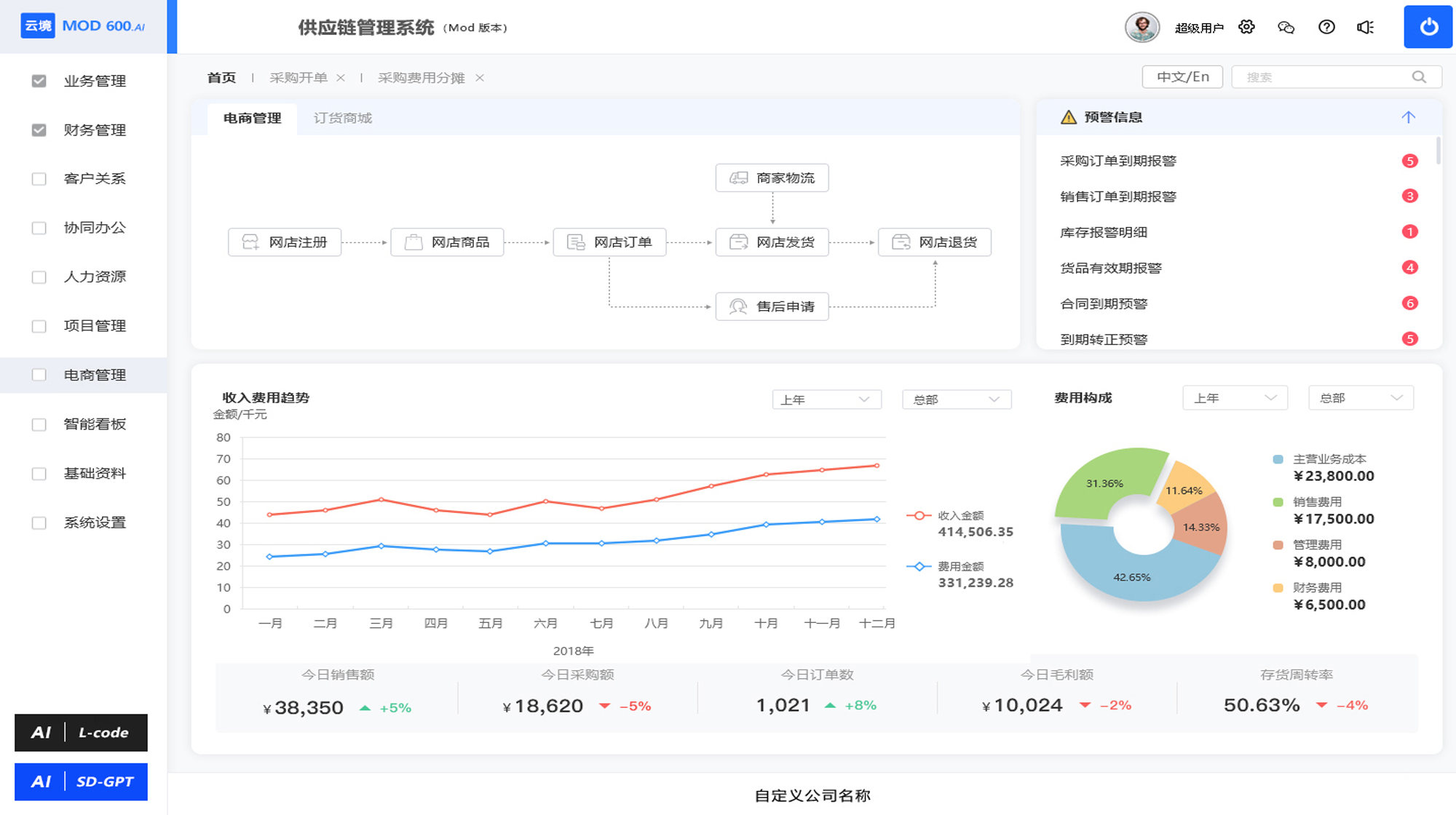Screen dimensions: 1456x815
Task: Close the 采购费用分摊 tab
Action: pyautogui.click(x=479, y=78)
